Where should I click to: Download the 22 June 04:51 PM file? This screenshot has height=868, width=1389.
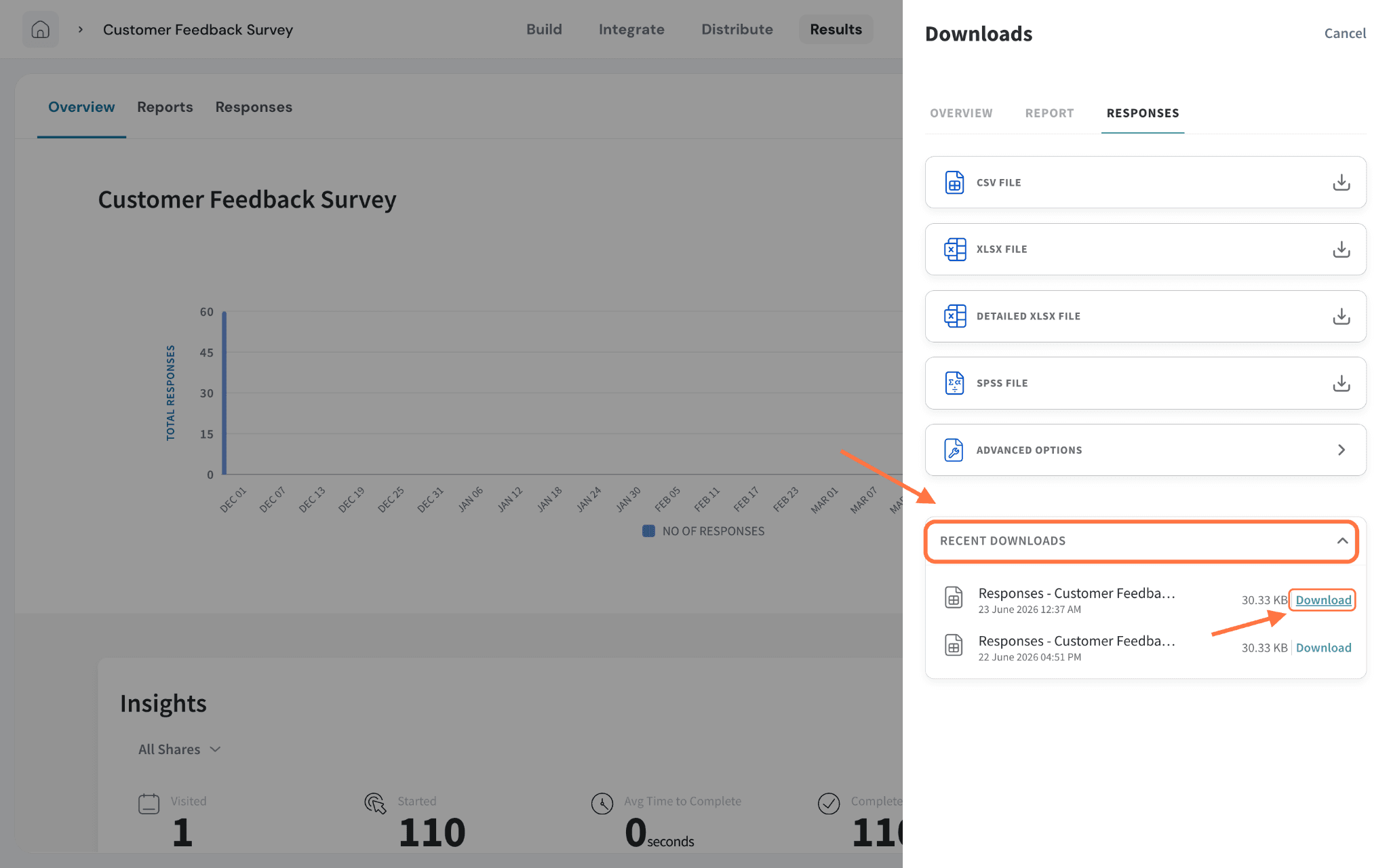1323,648
